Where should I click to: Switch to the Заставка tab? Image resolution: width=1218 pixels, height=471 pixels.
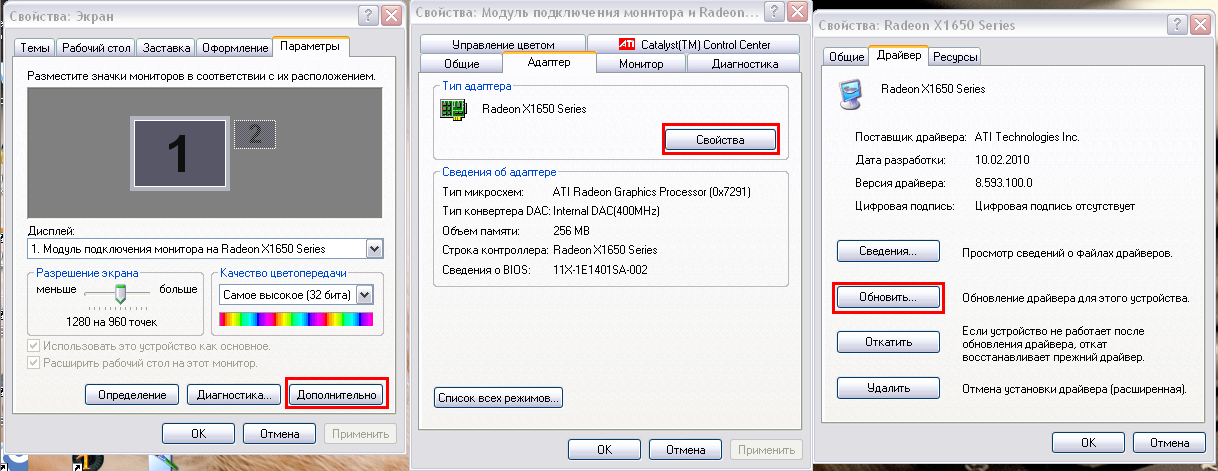coord(166,48)
